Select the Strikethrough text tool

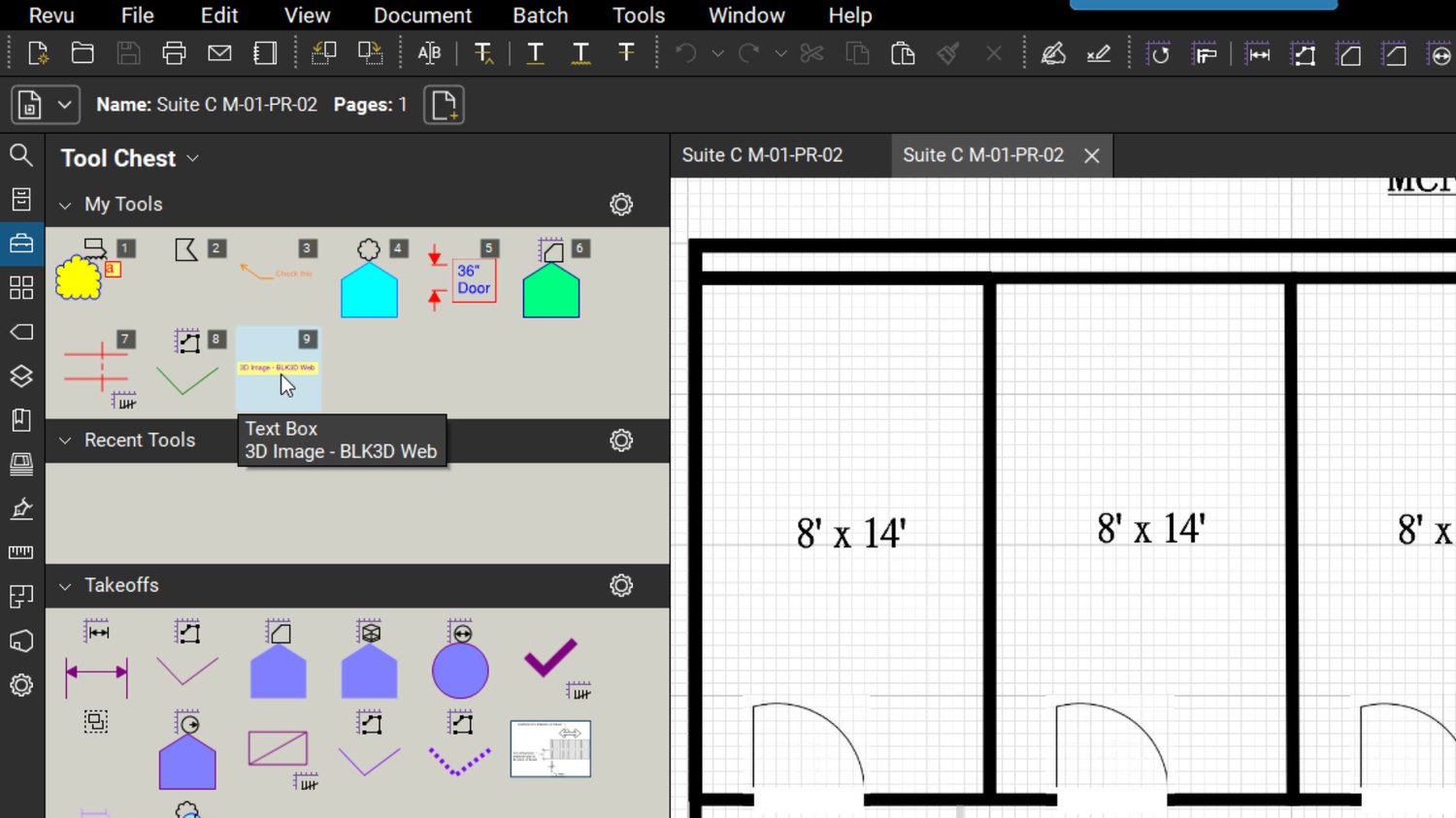pos(626,53)
